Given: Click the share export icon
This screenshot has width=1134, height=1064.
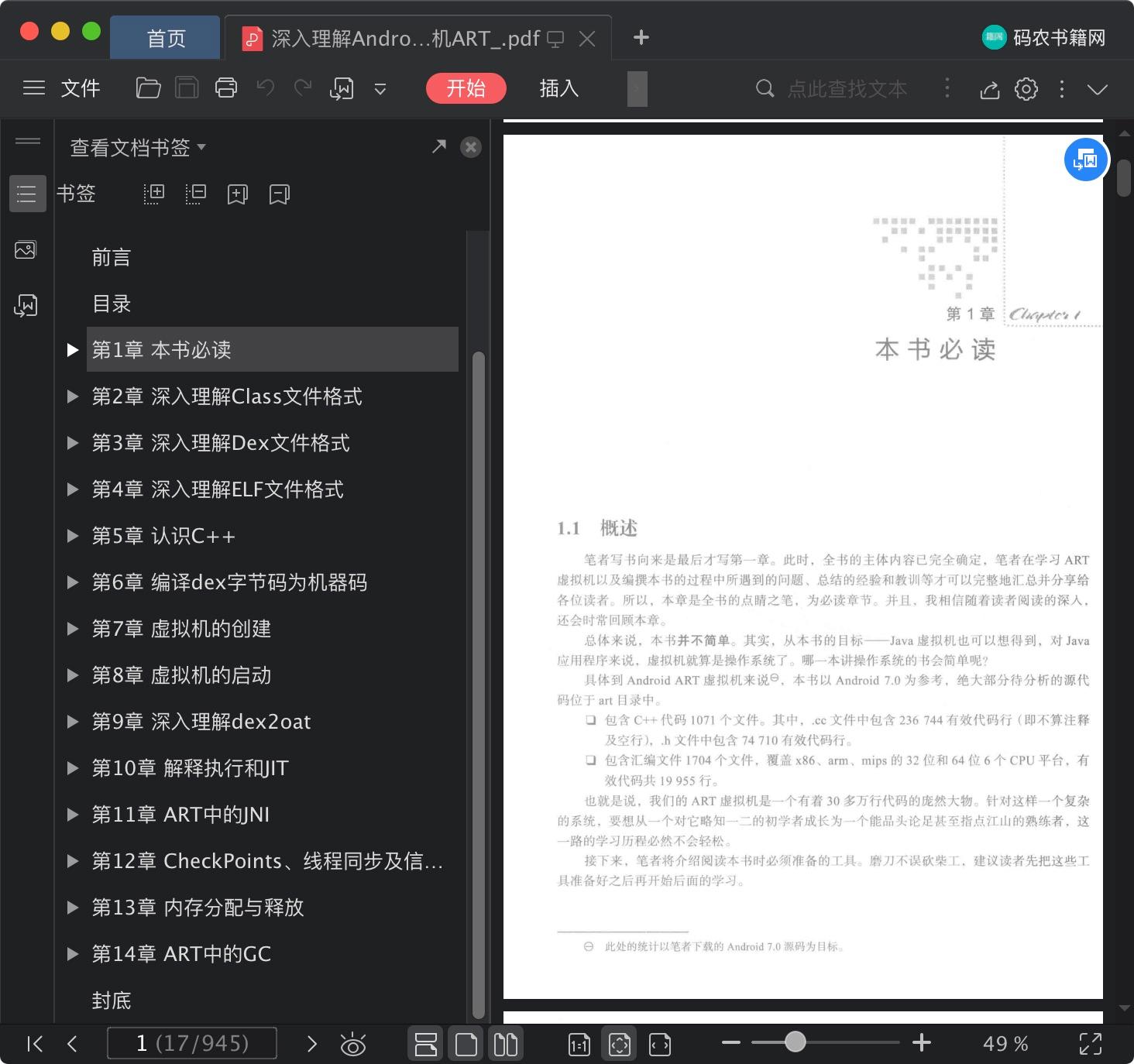Looking at the screenshot, I should [x=990, y=89].
